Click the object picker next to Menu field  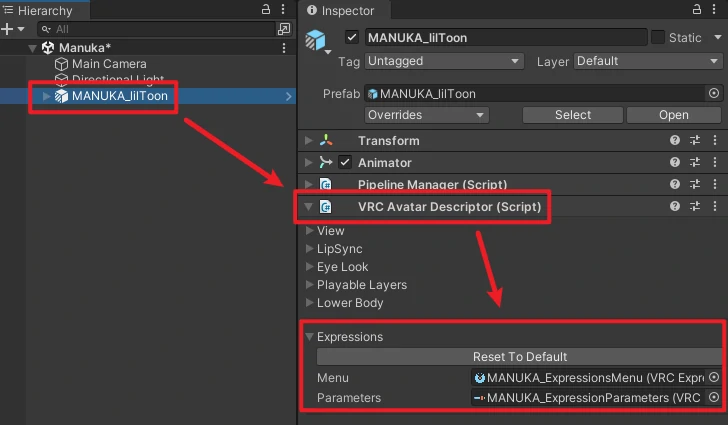(x=713, y=378)
